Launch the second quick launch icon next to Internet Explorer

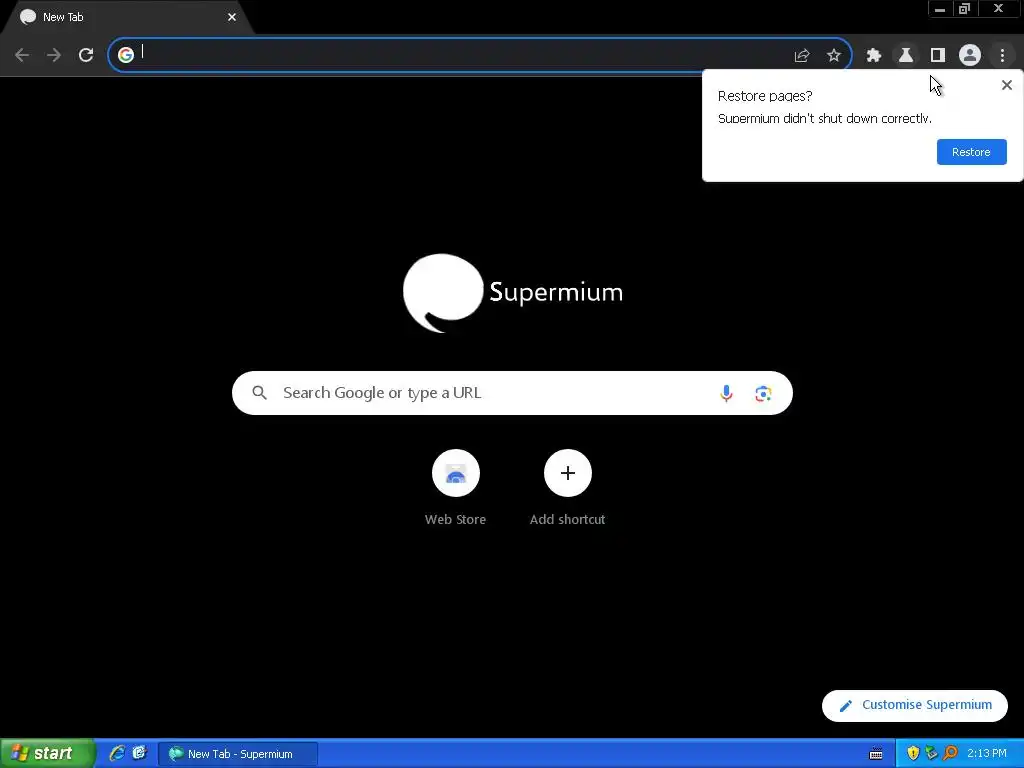(139, 754)
